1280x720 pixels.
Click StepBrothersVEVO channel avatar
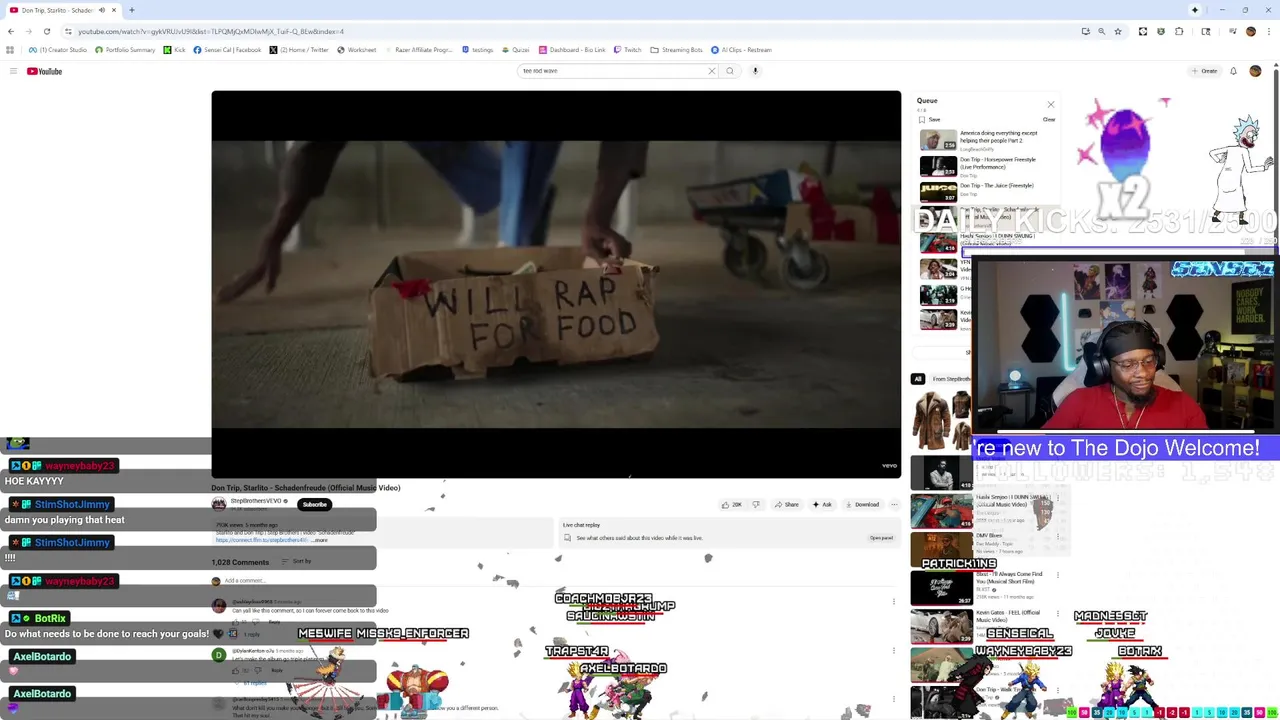pyautogui.click(x=219, y=504)
